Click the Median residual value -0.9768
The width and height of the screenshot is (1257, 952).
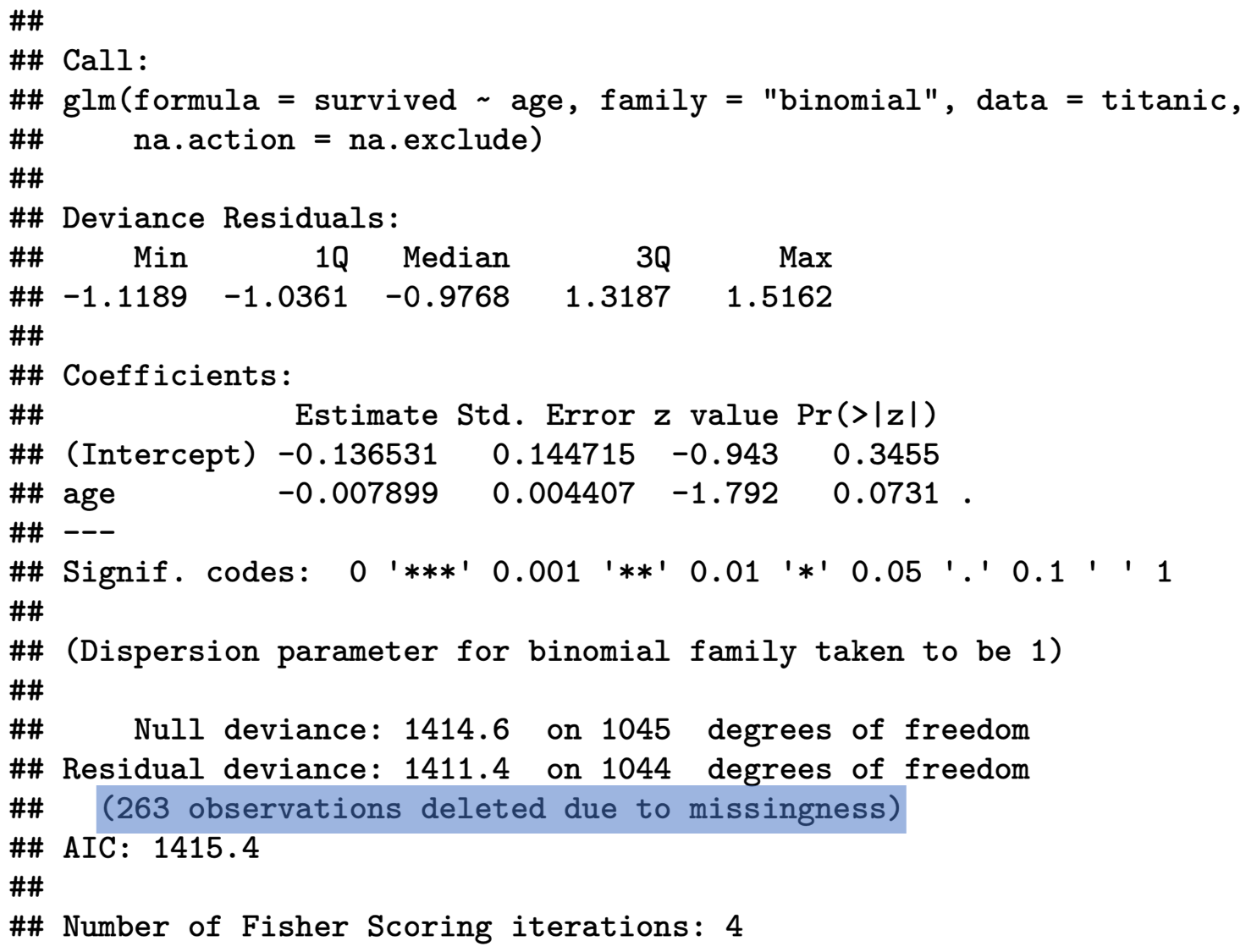click(447, 297)
